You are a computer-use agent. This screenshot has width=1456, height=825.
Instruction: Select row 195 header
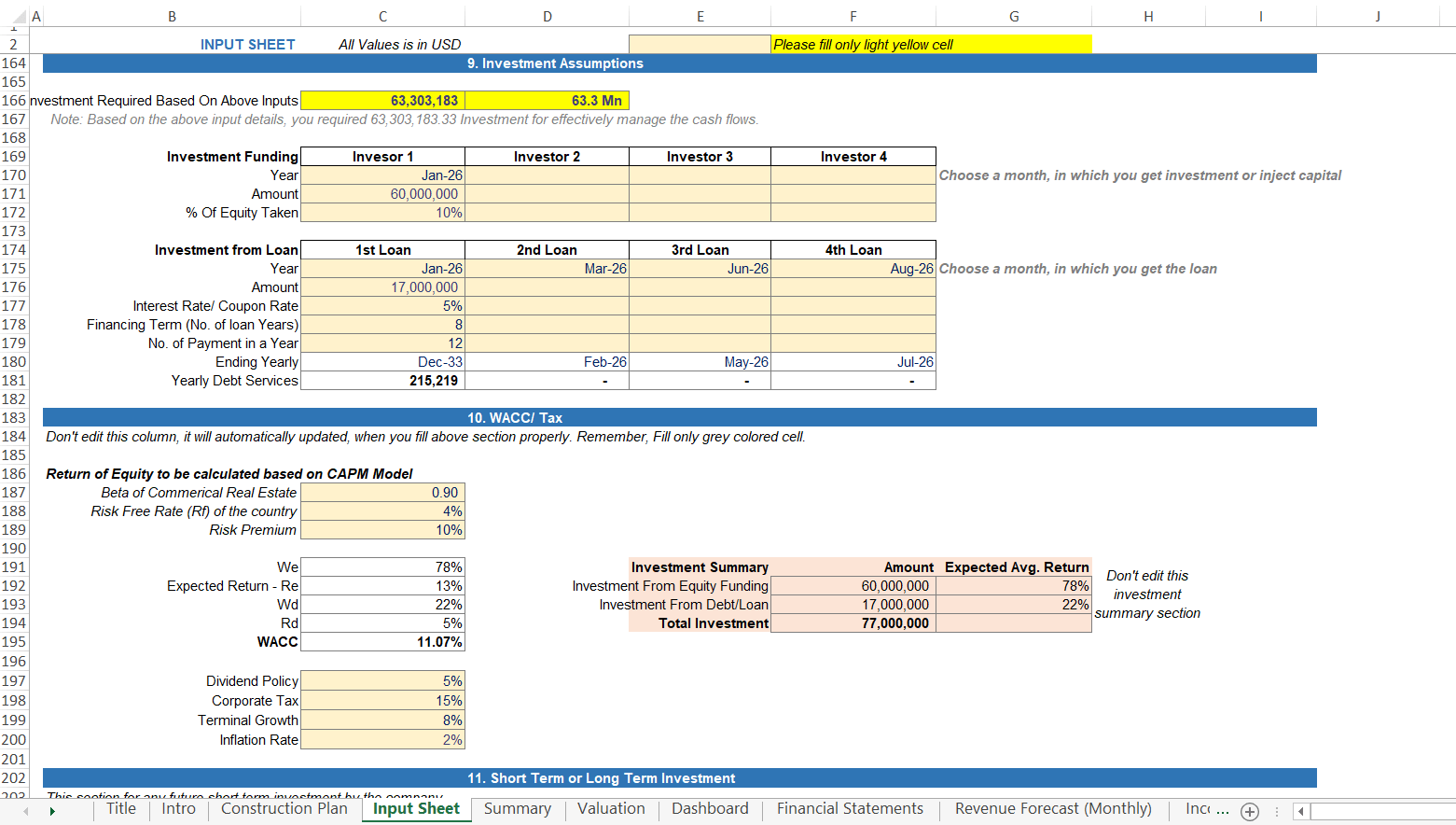pyautogui.click(x=14, y=642)
